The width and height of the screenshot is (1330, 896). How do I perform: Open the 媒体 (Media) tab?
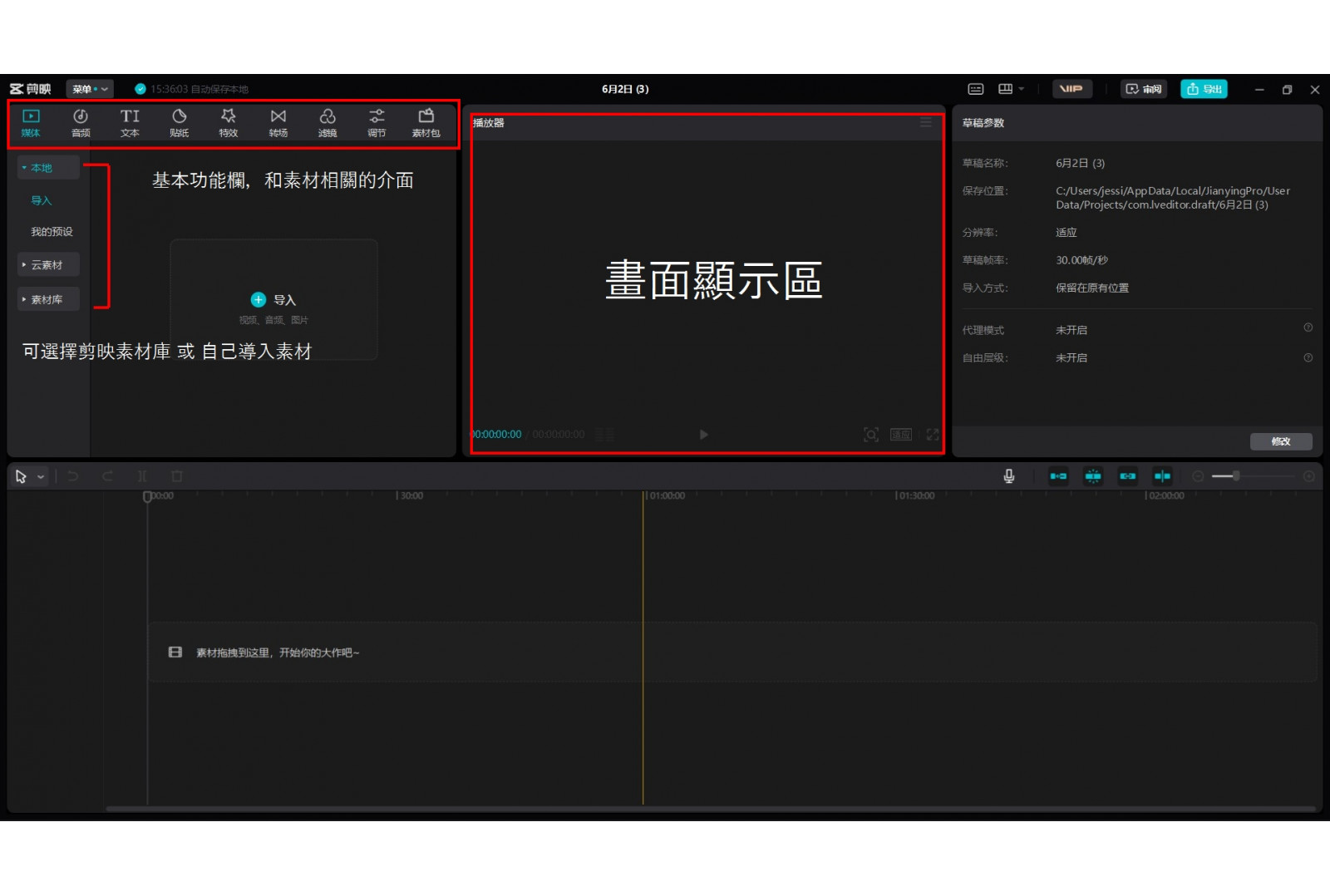click(x=31, y=123)
